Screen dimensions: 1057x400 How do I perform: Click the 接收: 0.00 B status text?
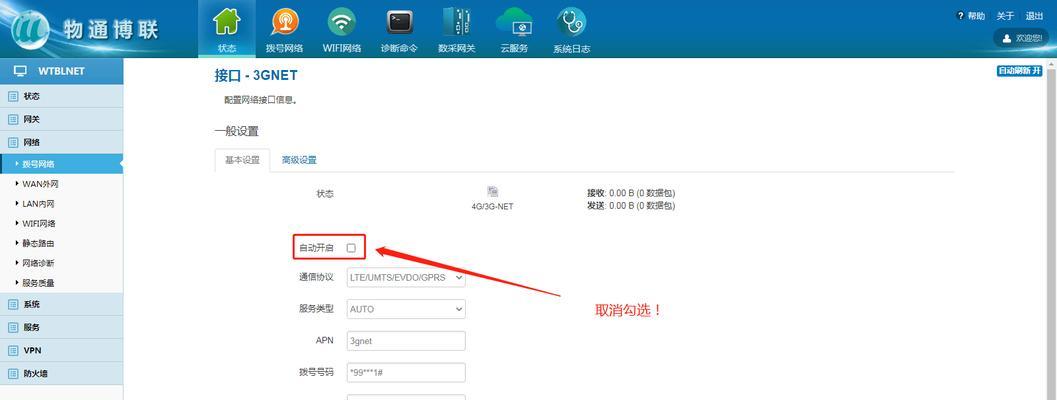tap(631, 193)
